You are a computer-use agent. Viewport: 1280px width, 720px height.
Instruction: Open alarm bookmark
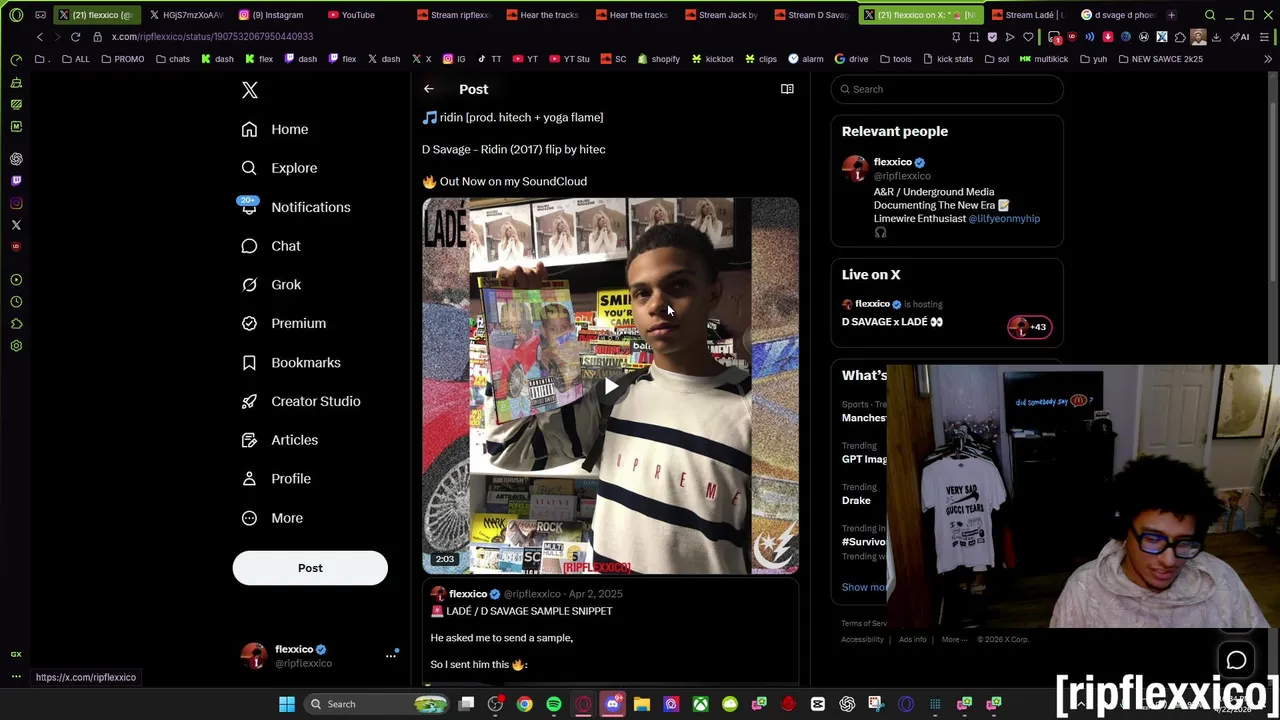pos(805,59)
